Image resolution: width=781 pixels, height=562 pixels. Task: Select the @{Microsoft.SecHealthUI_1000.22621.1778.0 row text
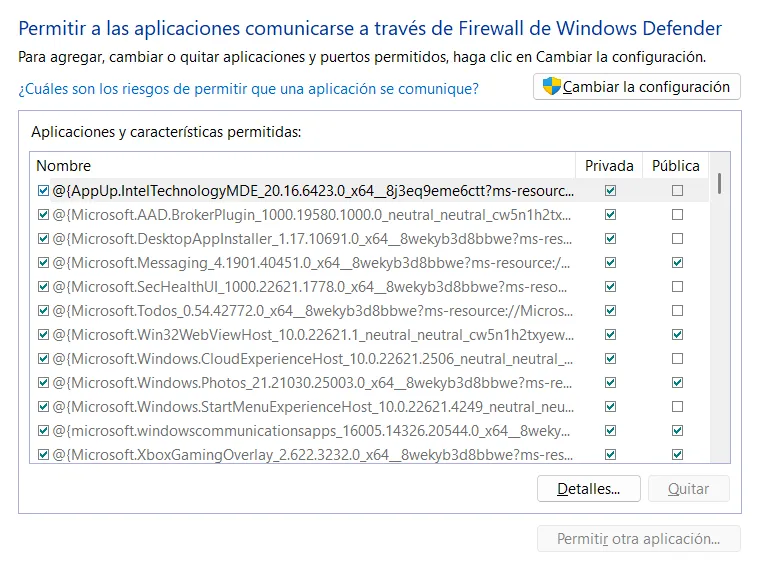pos(309,286)
